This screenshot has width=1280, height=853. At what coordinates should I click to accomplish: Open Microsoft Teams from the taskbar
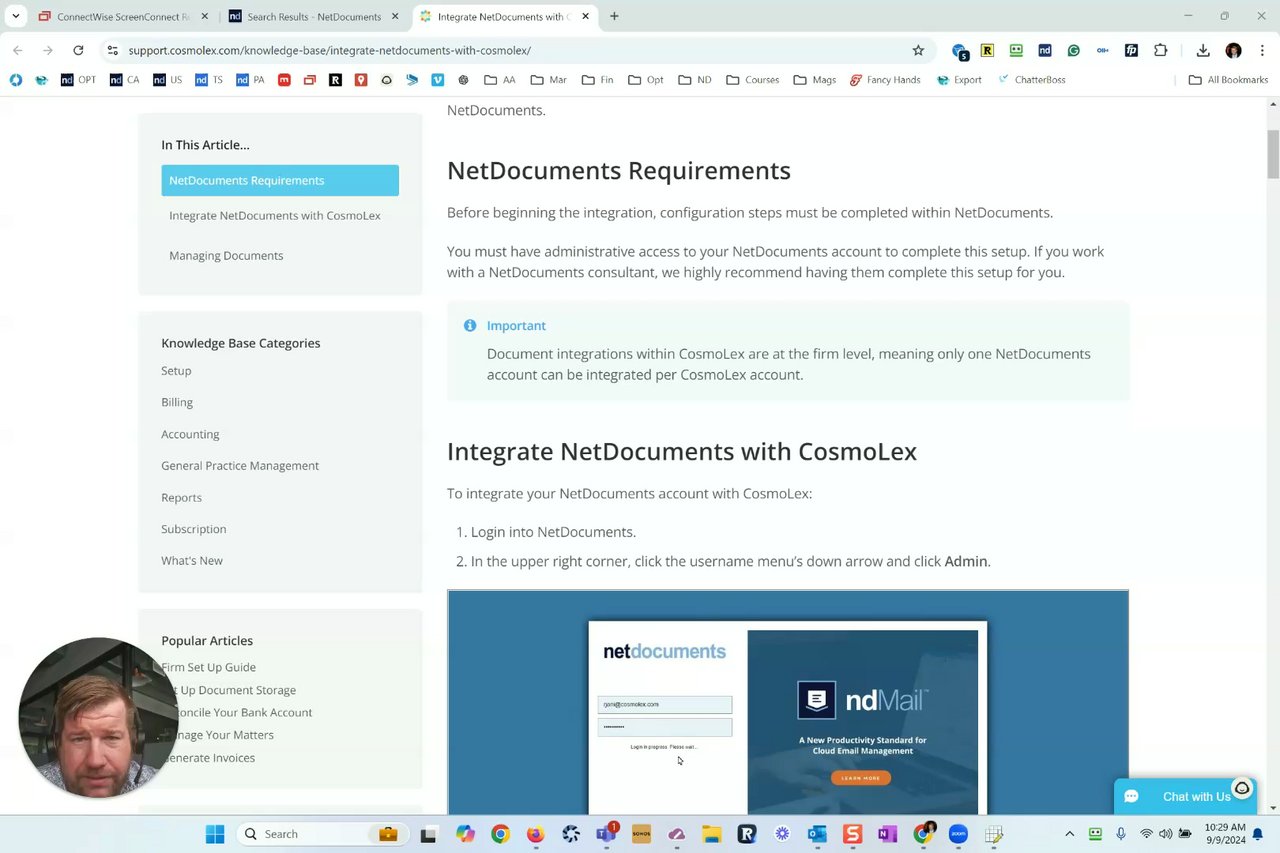click(606, 834)
